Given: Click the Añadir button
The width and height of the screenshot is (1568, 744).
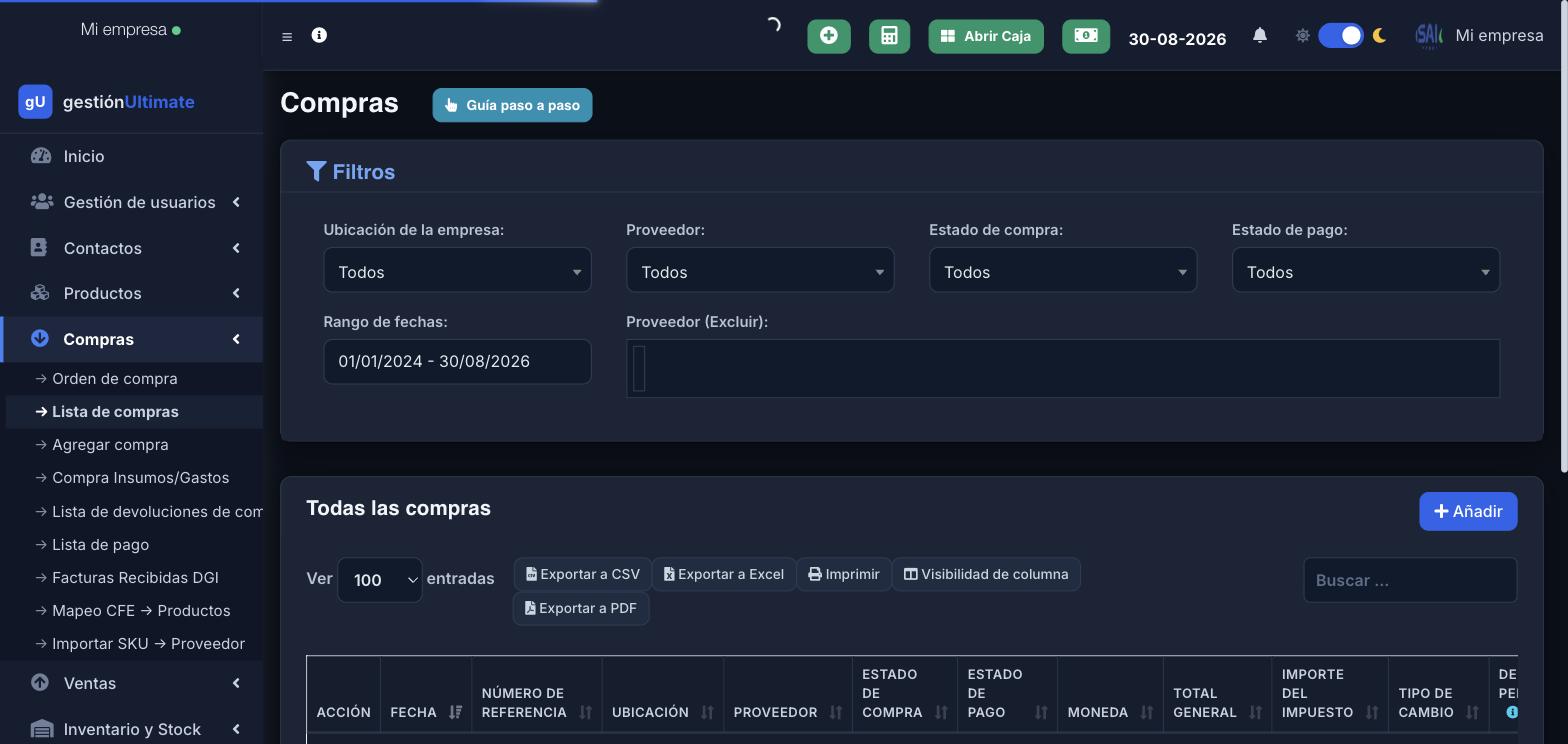Looking at the screenshot, I should click(x=1468, y=511).
